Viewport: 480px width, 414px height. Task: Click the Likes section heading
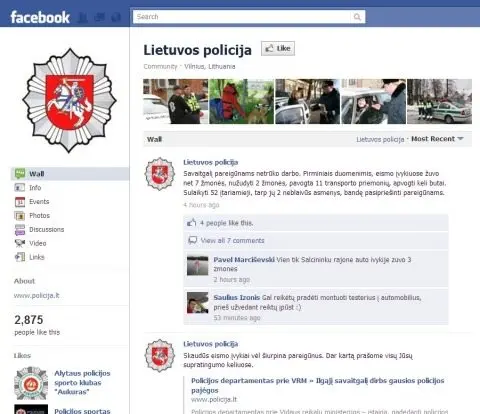22,356
